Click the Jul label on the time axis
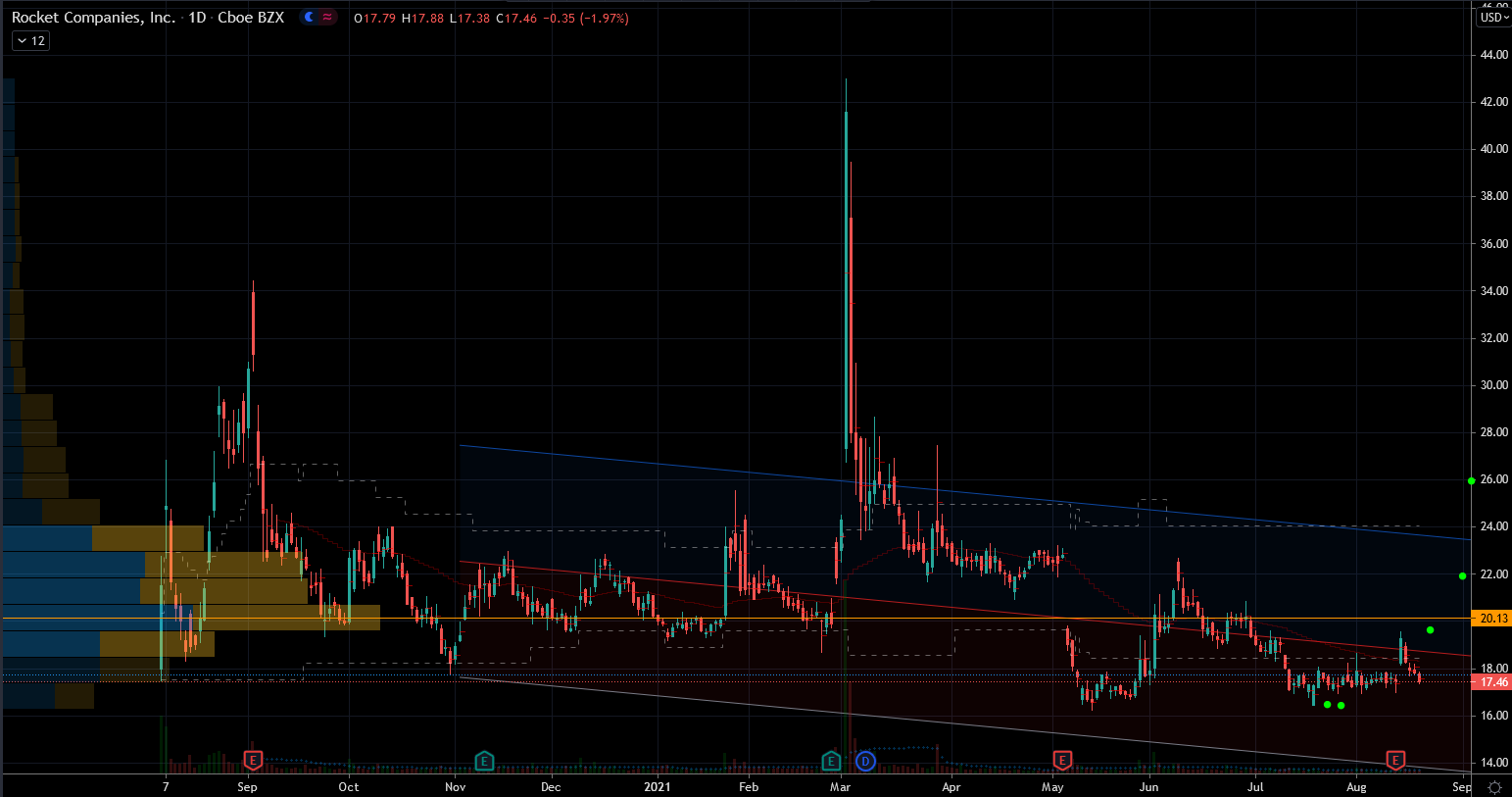 (1255, 787)
